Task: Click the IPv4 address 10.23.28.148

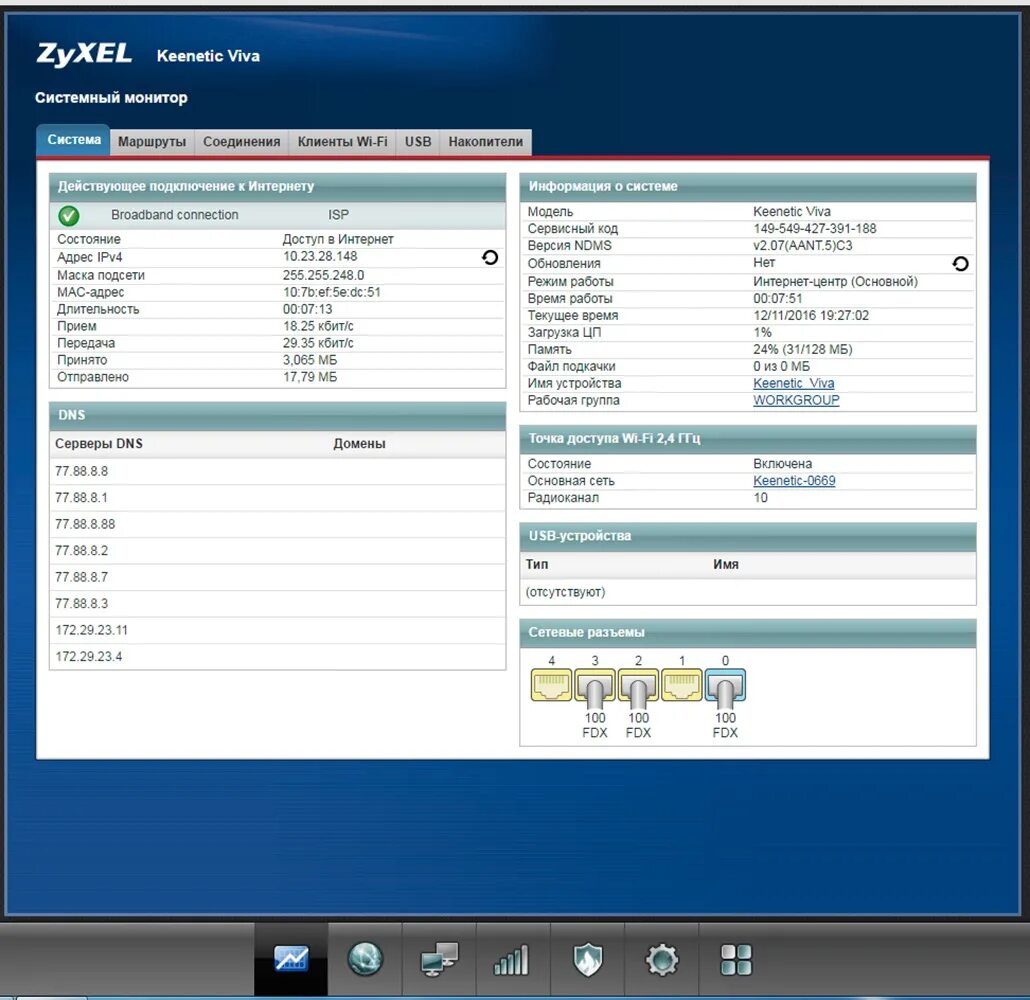Action: pyautogui.click(x=320, y=256)
